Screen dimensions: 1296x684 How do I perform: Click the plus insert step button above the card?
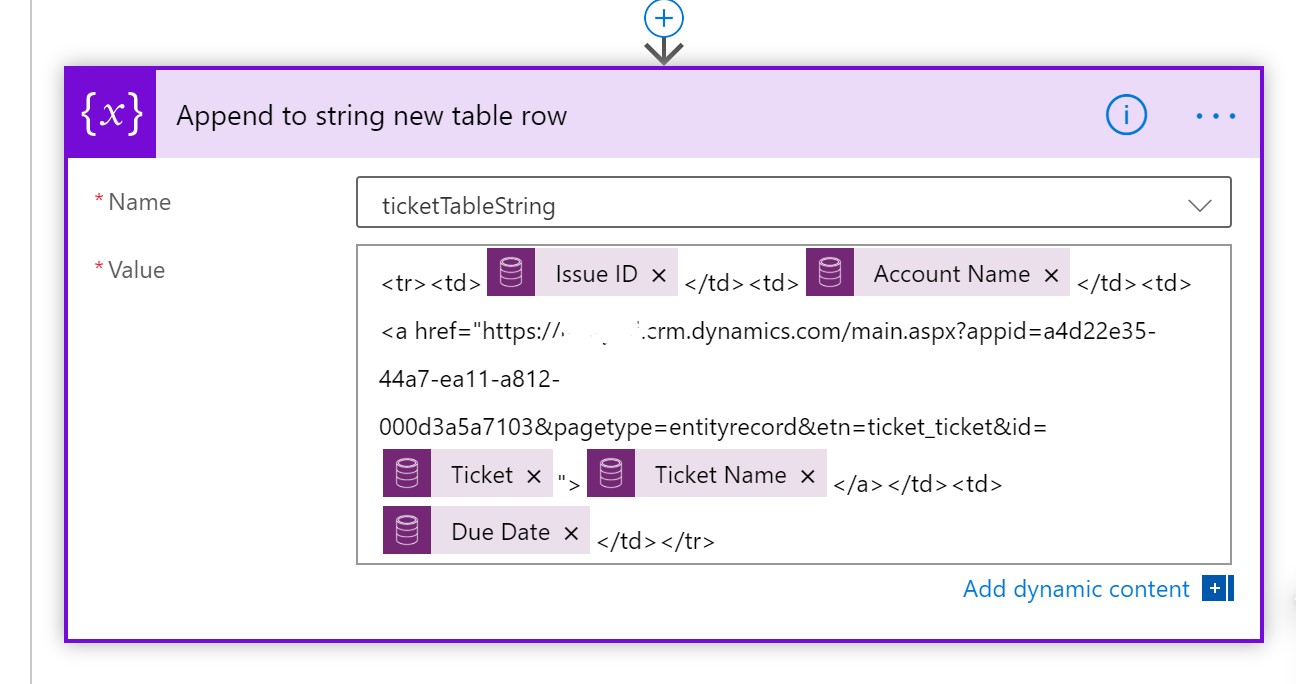(665, 17)
